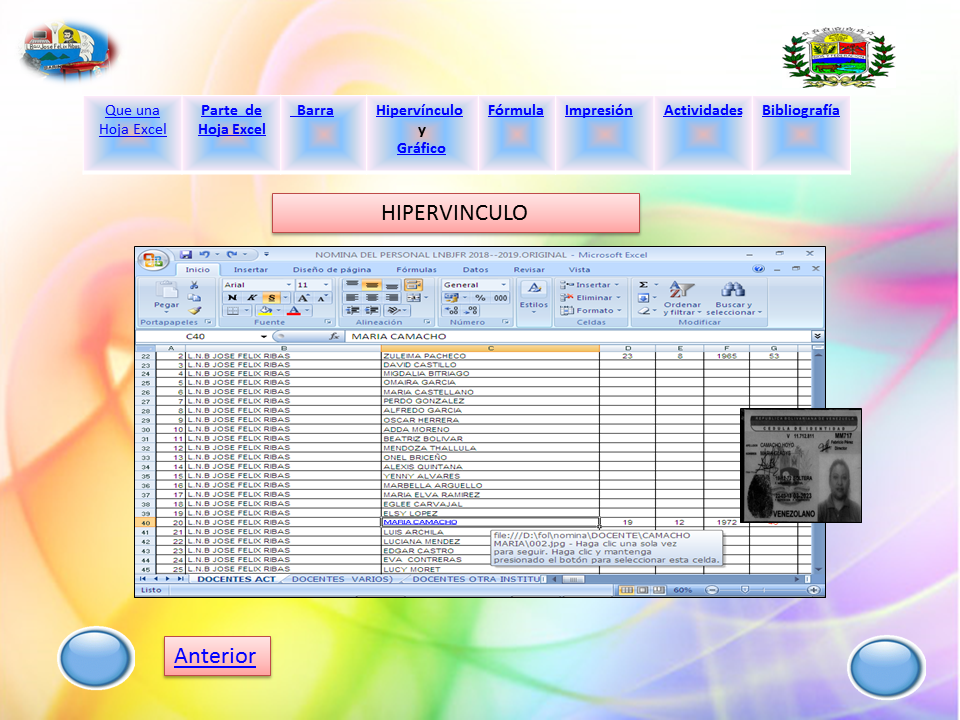This screenshot has height=720, width=960.
Task: Click the Estilos cell styles icon
Action: (x=534, y=289)
